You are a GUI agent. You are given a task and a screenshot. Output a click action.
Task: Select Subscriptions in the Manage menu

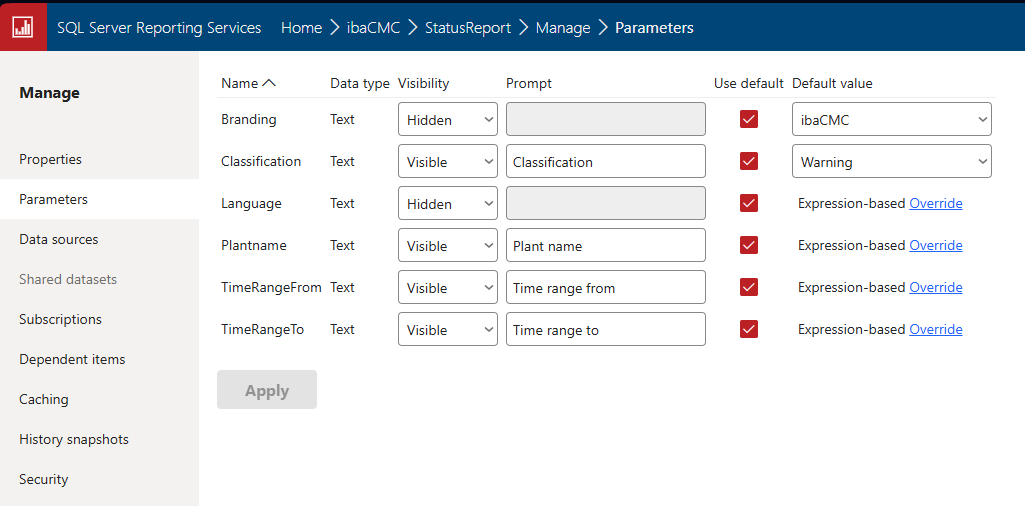click(x=61, y=319)
